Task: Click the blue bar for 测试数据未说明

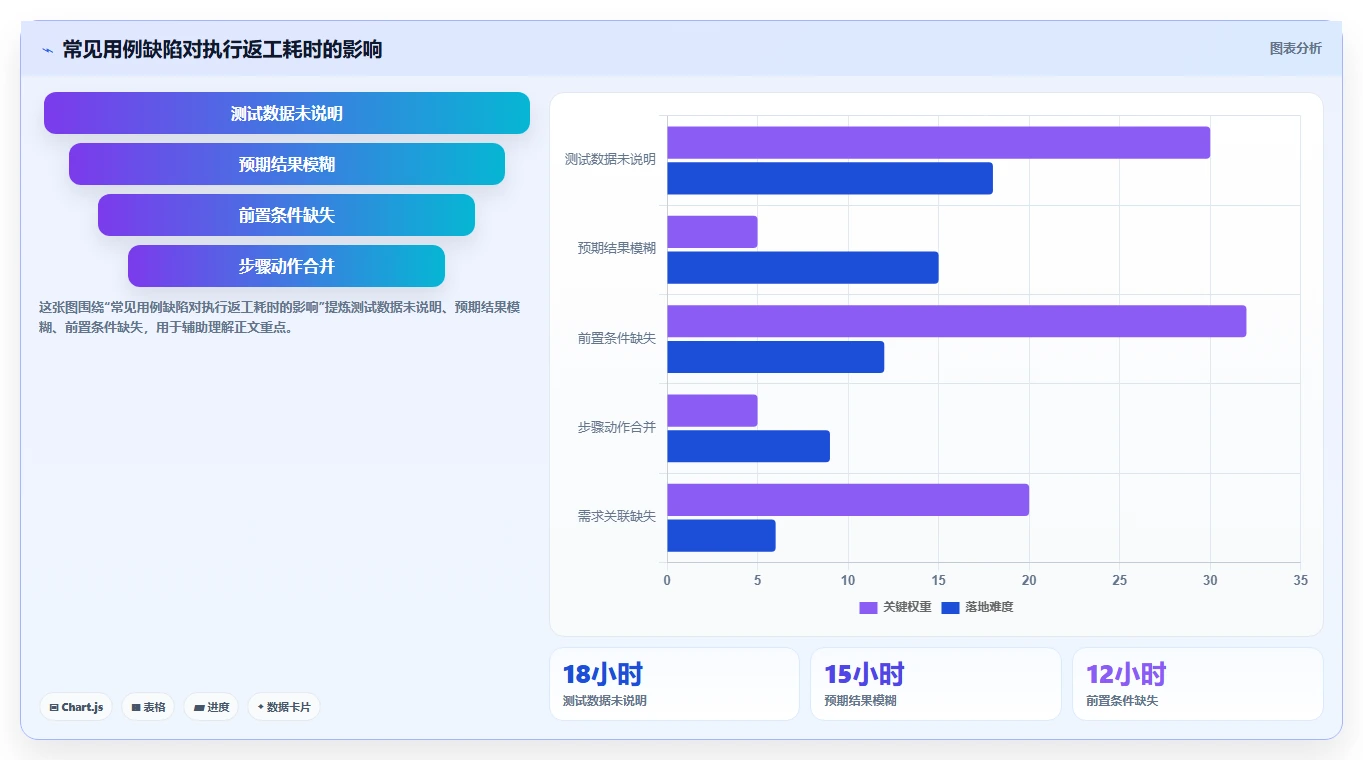Action: coord(830,178)
